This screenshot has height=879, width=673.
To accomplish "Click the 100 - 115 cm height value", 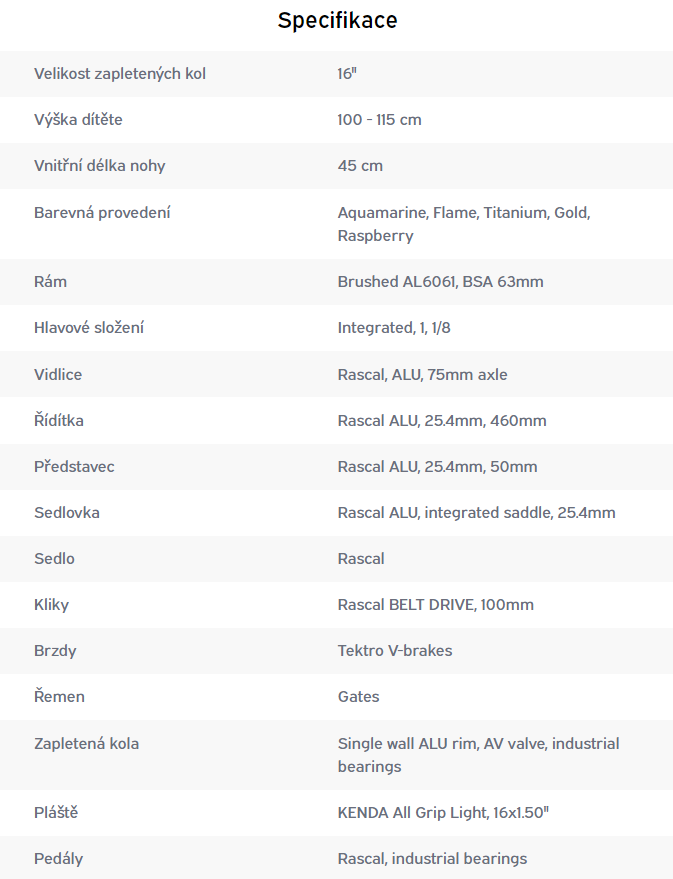I will tap(379, 120).
